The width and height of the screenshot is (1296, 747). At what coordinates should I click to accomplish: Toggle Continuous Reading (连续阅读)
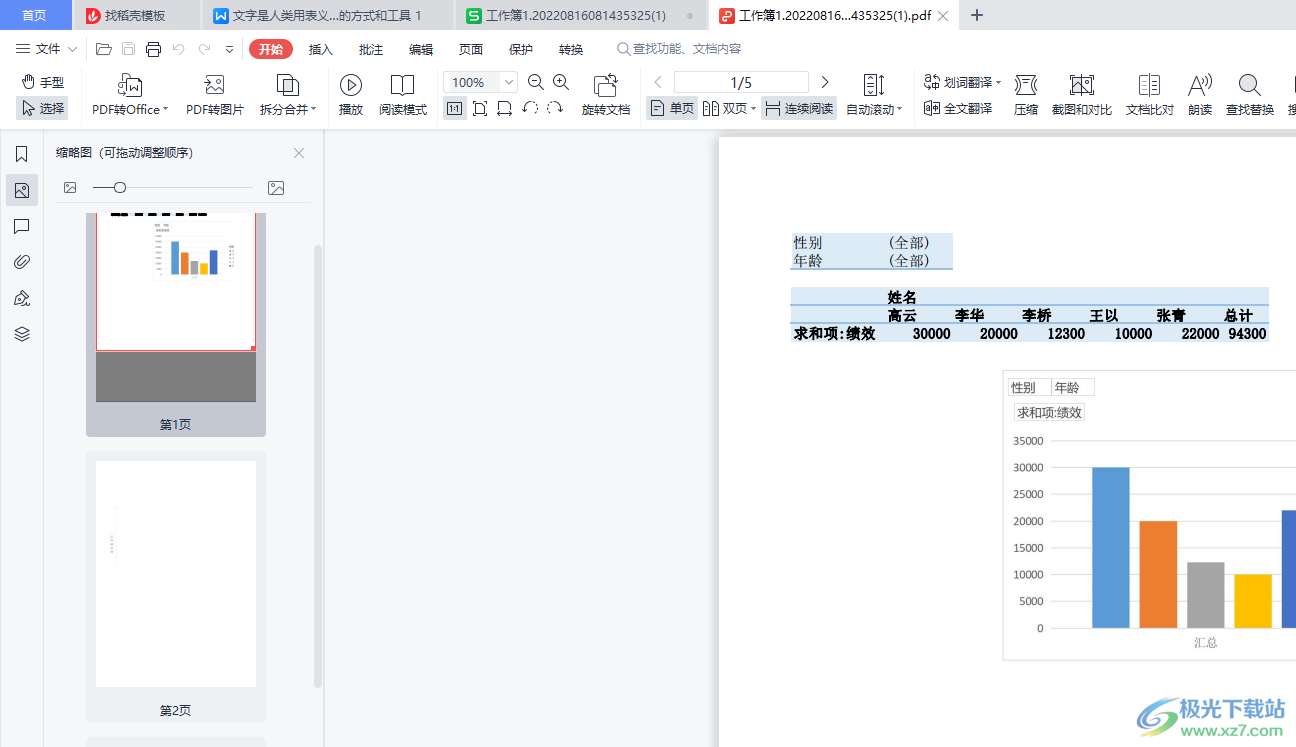[799, 108]
